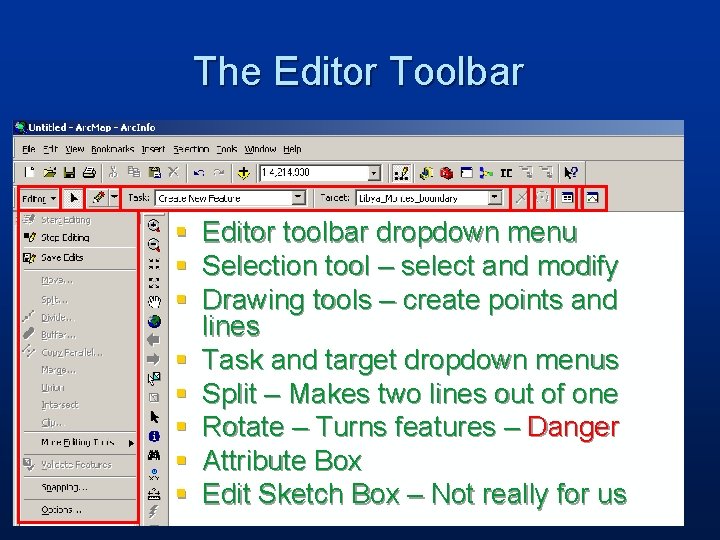Image resolution: width=720 pixels, height=540 pixels.
Task: Select the Zoom Out magnifier tool
Action: [x=154, y=245]
